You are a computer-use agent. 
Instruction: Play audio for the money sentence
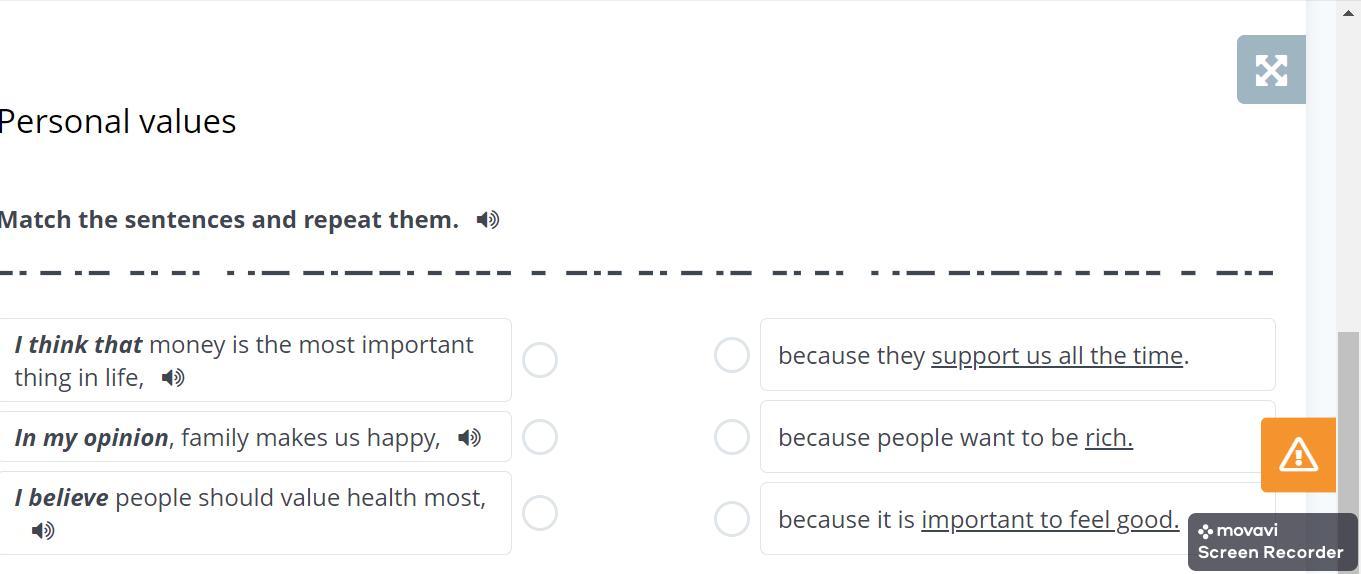(x=173, y=378)
